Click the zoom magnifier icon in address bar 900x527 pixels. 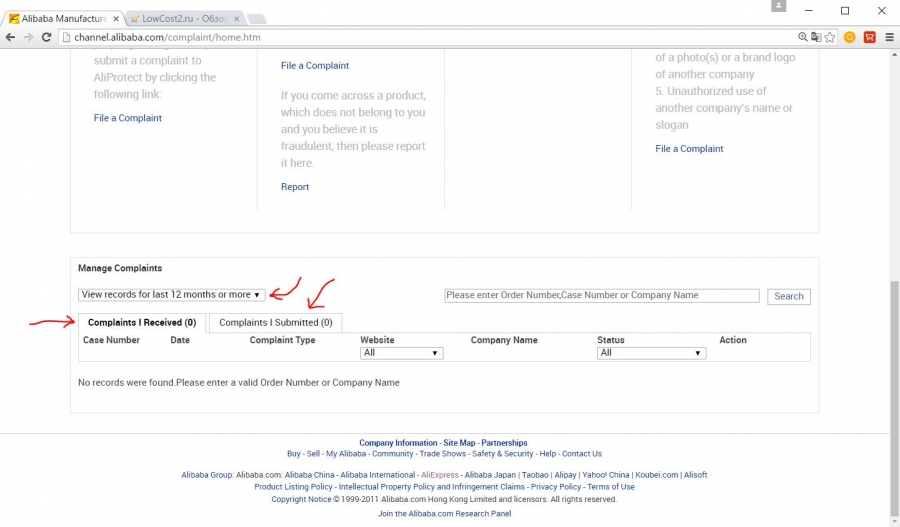click(802, 37)
